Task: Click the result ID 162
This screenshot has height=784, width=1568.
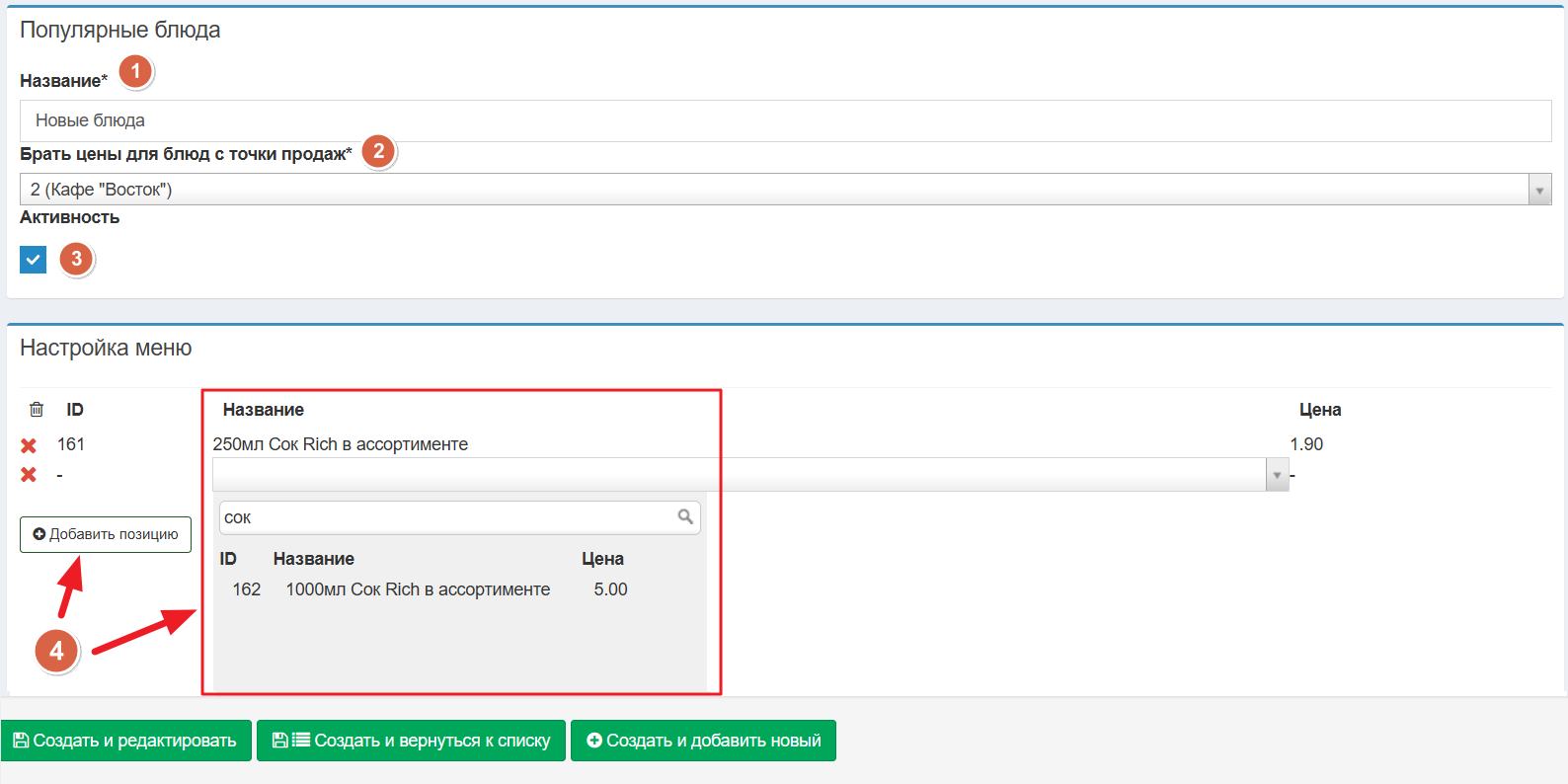Action: pos(246,589)
